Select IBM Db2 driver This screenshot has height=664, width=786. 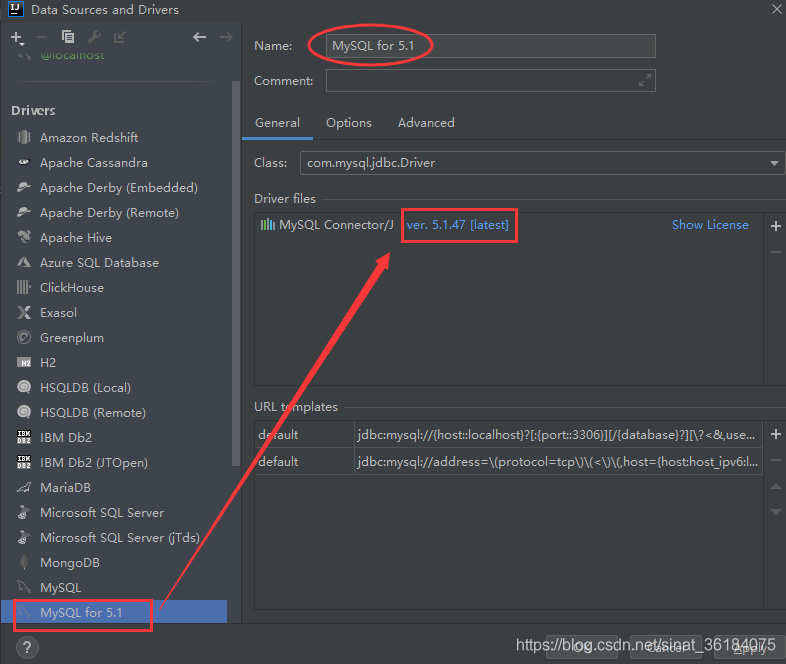[x=66, y=437]
